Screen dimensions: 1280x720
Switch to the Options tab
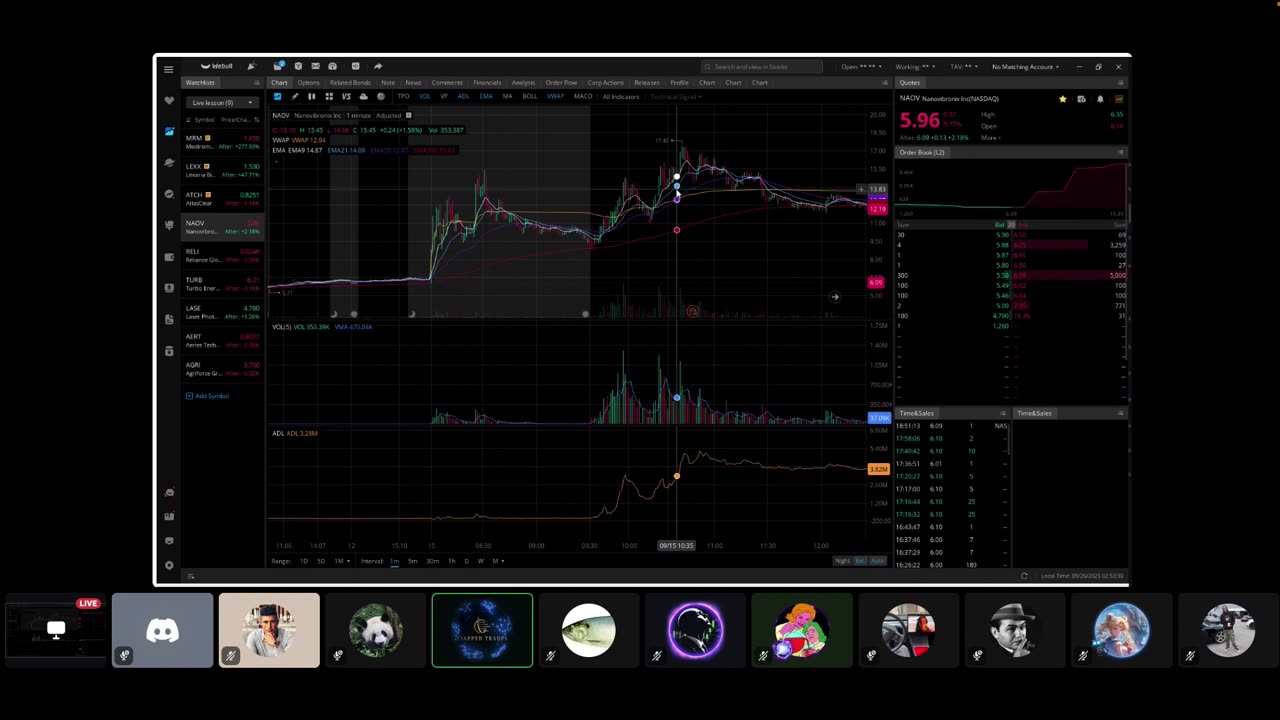[308, 83]
